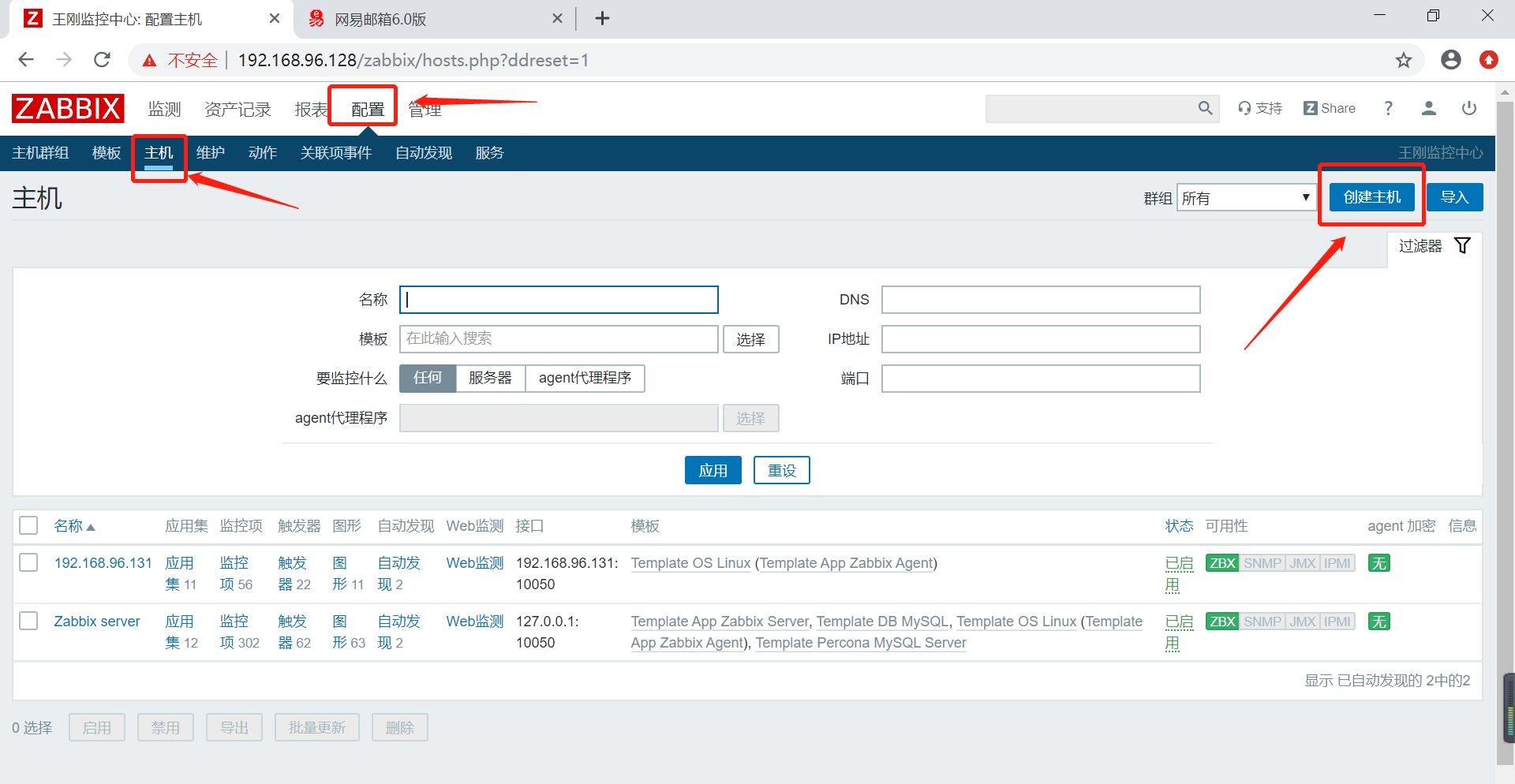Viewport: 1515px width, 784px height.
Task: Tick the select-all hosts checkbox
Action: [x=28, y=525]
